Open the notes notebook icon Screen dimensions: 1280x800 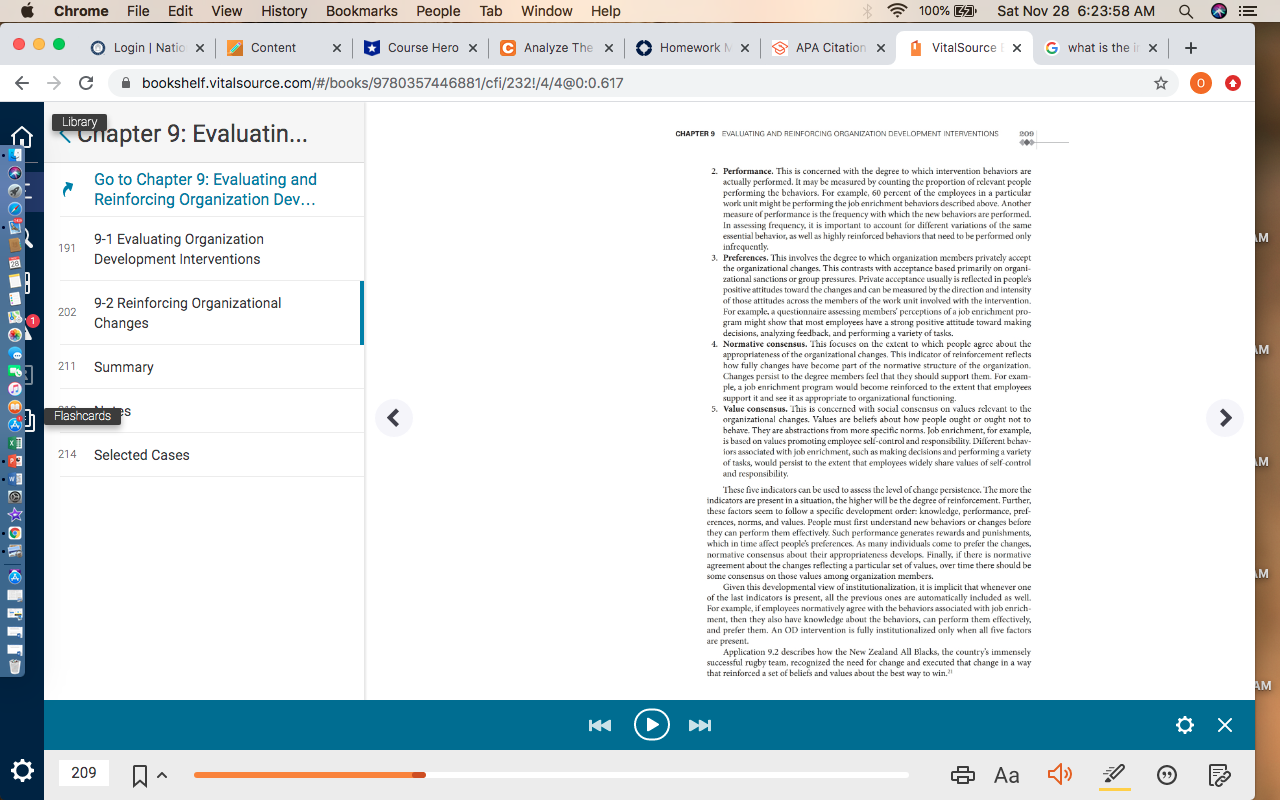(x=1218, y=775)
